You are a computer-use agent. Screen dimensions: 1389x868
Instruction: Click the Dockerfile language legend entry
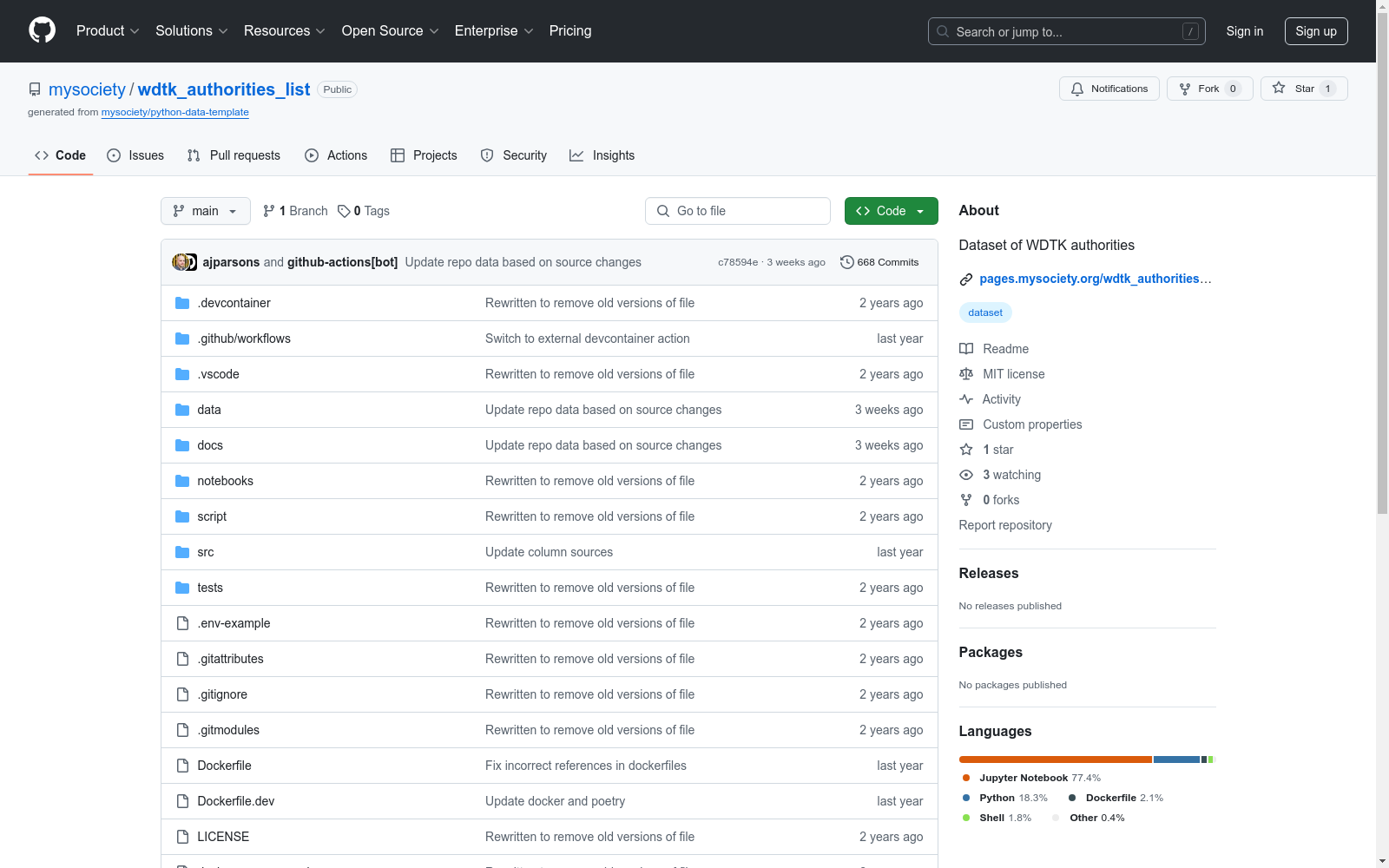(x=1116, y=798)
